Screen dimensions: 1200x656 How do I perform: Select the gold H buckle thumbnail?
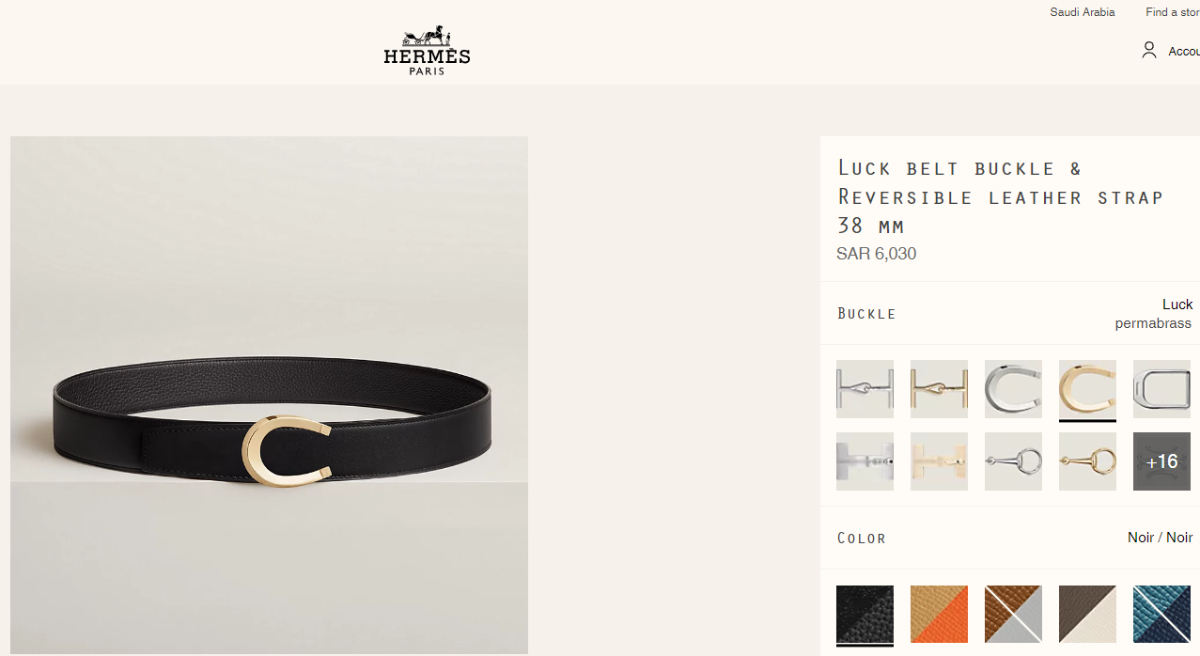pyautogui.click(x=939, y=389)
